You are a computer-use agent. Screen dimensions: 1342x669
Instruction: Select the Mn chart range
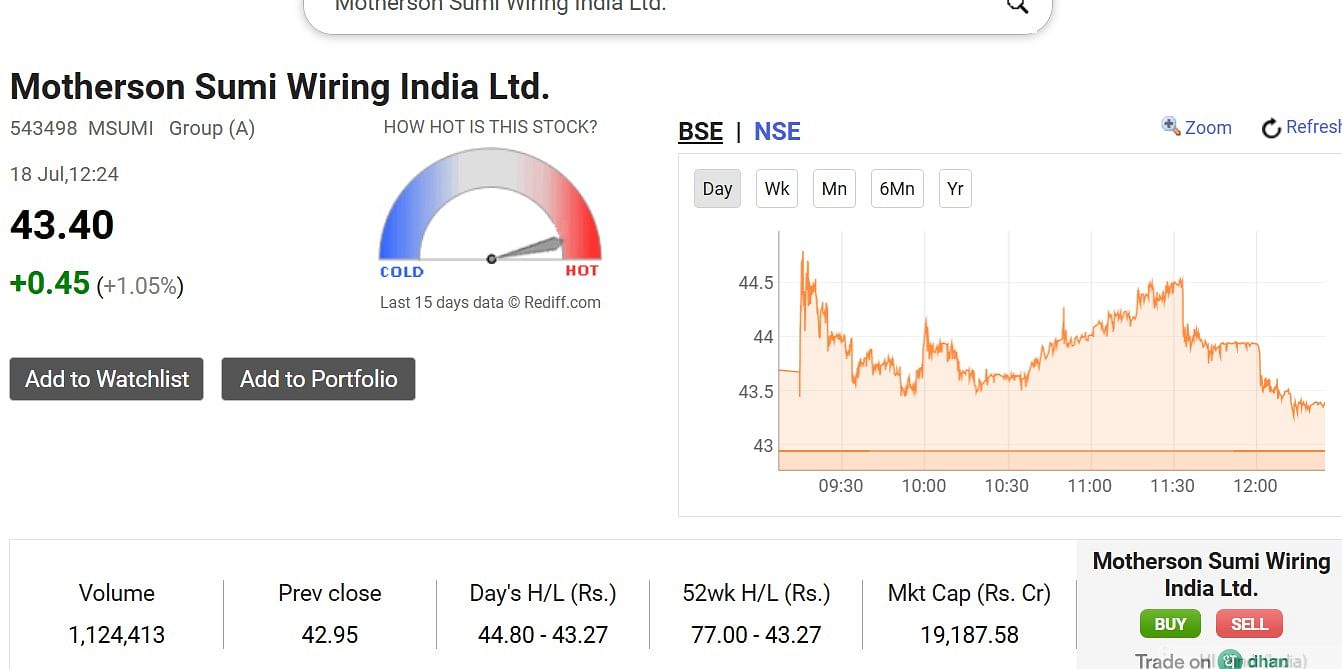(834, 188)
